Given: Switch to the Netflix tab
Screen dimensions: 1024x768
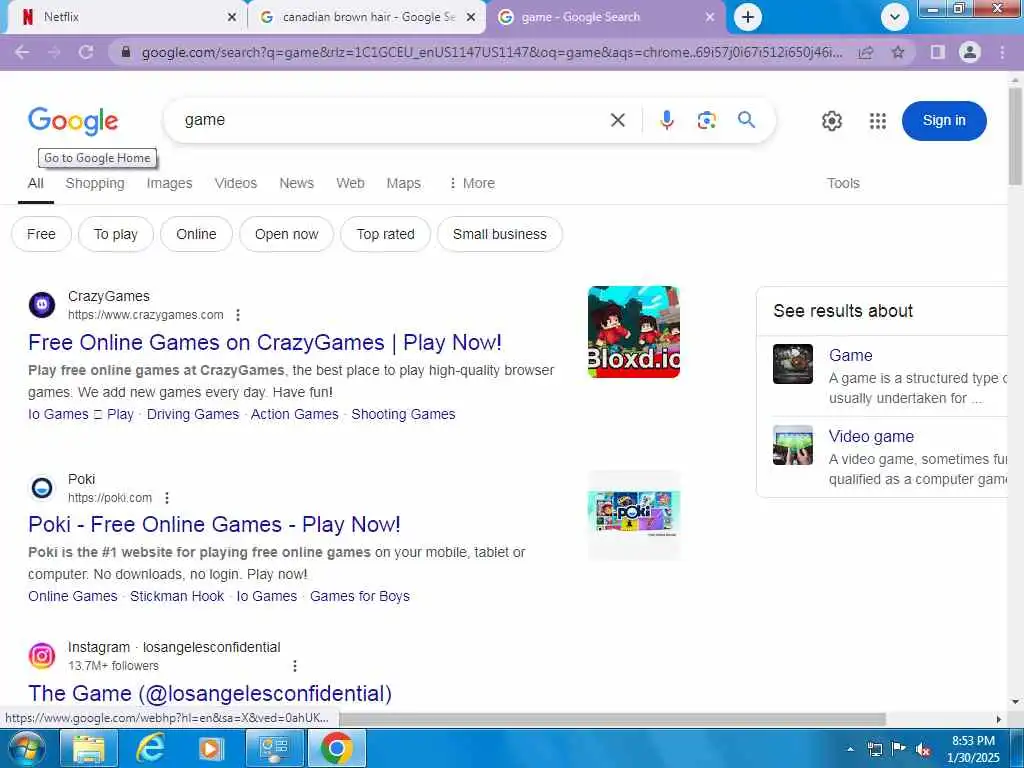Looking at the screenshot, I should tap(124, 17).
